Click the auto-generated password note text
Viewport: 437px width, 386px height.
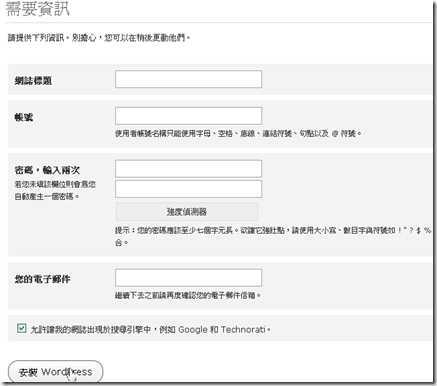coord(55,190)
